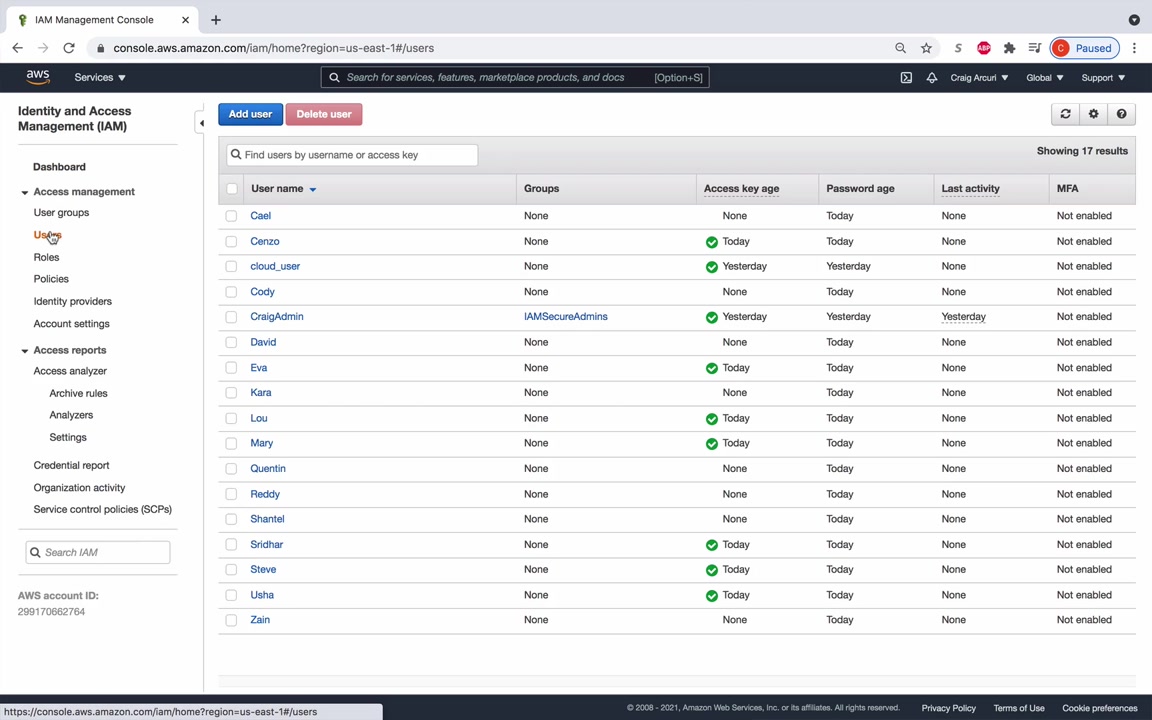The height and width of the screenshot is (720, 1152).
Task: Open the CloudShell terminal icon
Action: pos(906,78)
